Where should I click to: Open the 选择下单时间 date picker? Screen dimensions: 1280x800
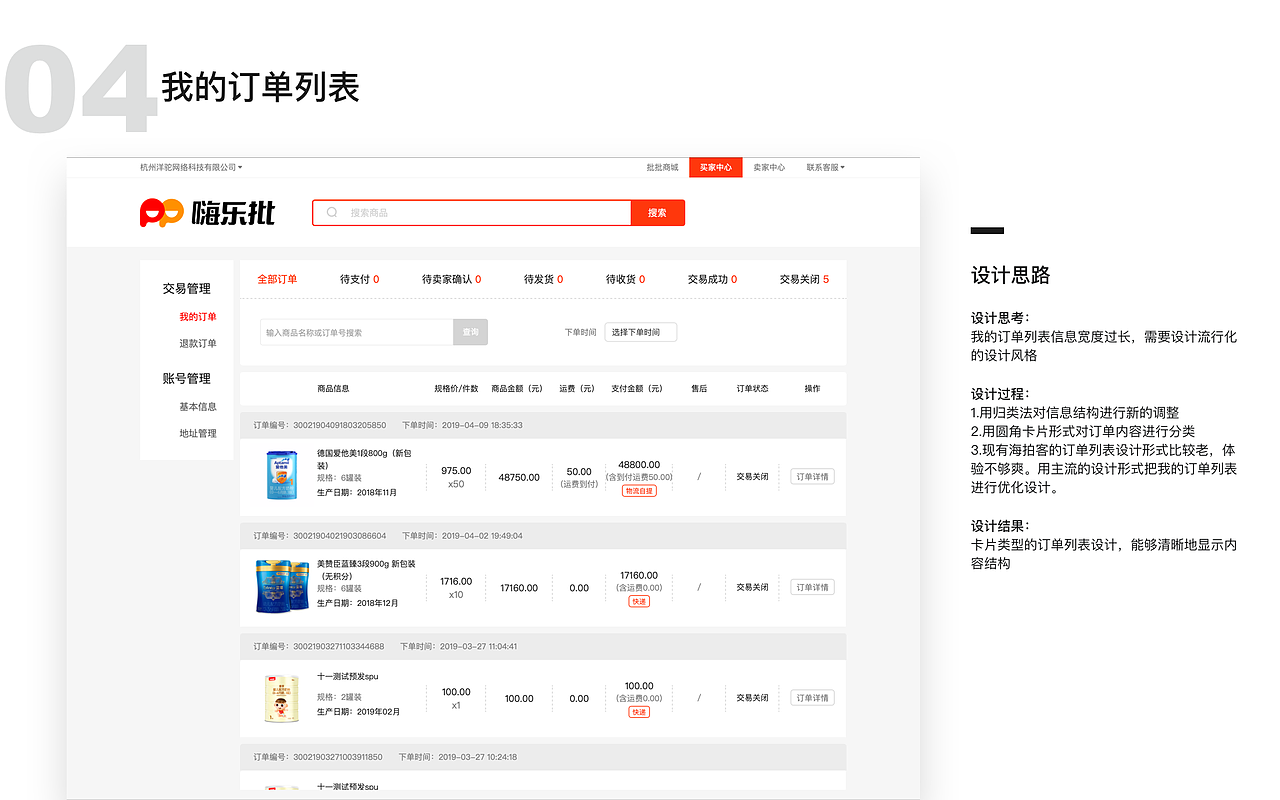click(x=637, y=331)
